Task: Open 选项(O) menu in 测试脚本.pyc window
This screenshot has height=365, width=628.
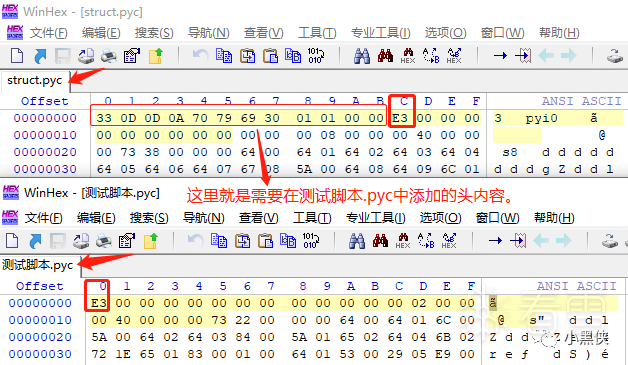Action: [441, 218]
